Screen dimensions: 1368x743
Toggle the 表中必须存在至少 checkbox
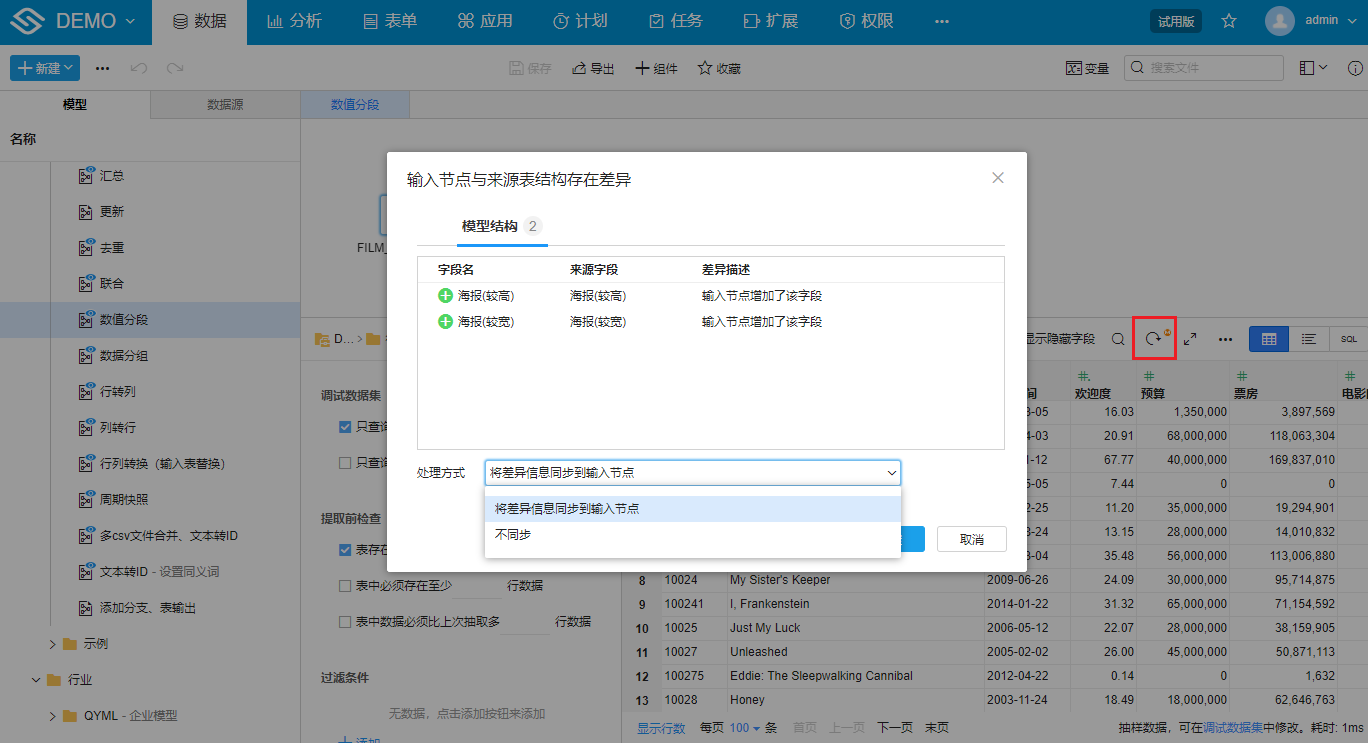click(x=345, y=585)
